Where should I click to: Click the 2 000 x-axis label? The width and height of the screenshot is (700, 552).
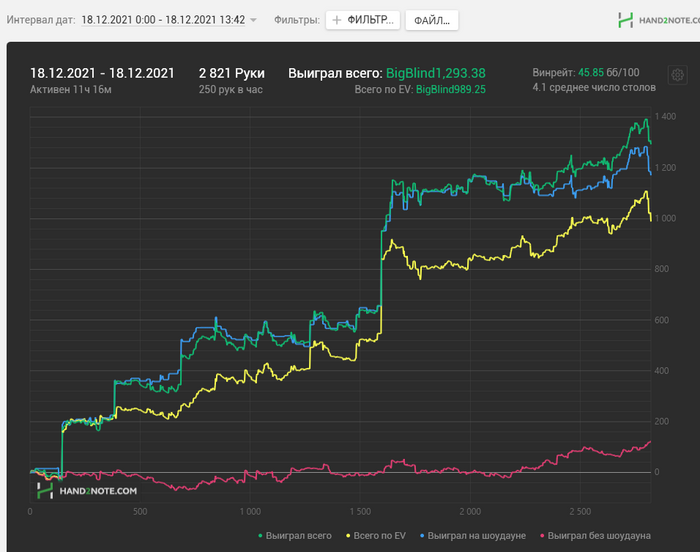coord(470,511)
